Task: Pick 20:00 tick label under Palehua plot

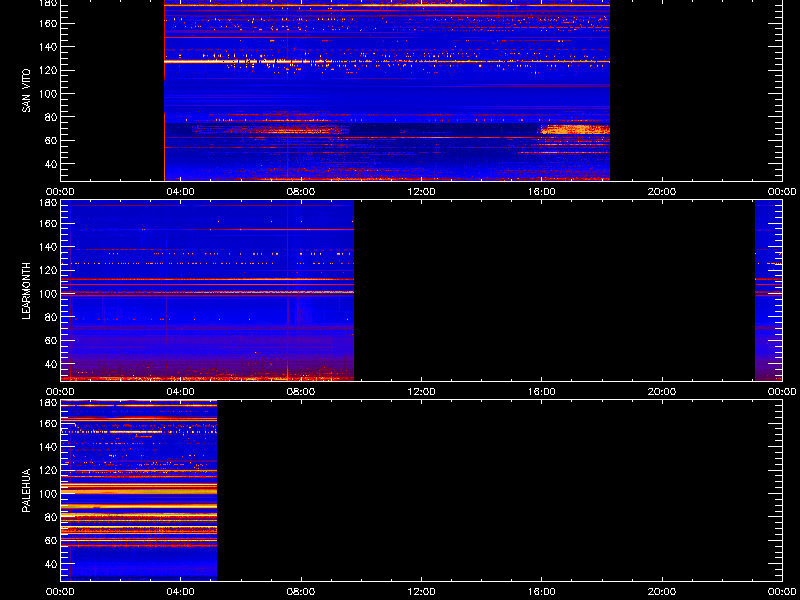Action: click(662, 592)
